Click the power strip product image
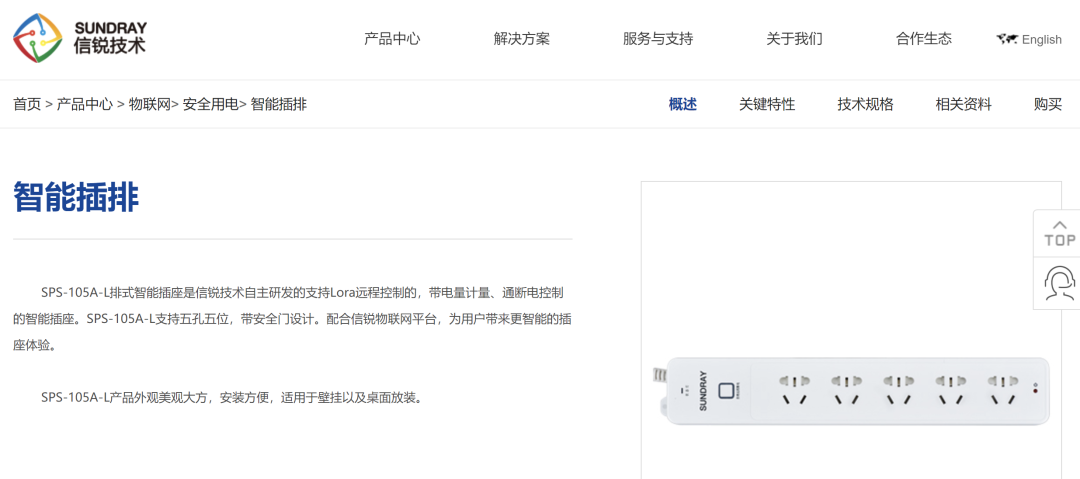Screen dimensions: 1080x479 pos(851,391)
